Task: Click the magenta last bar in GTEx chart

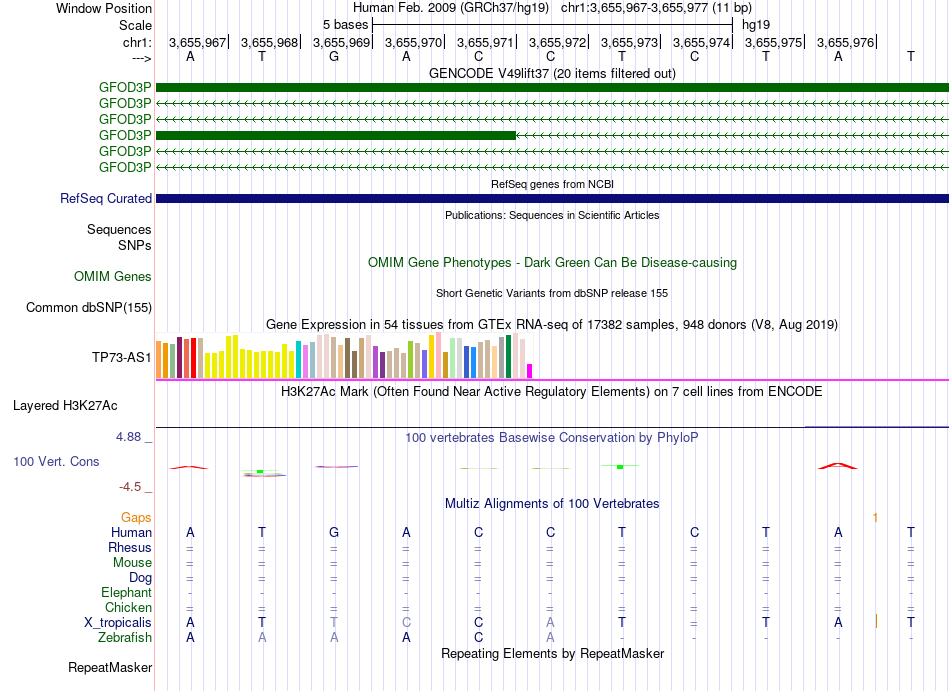Action: 530,371
